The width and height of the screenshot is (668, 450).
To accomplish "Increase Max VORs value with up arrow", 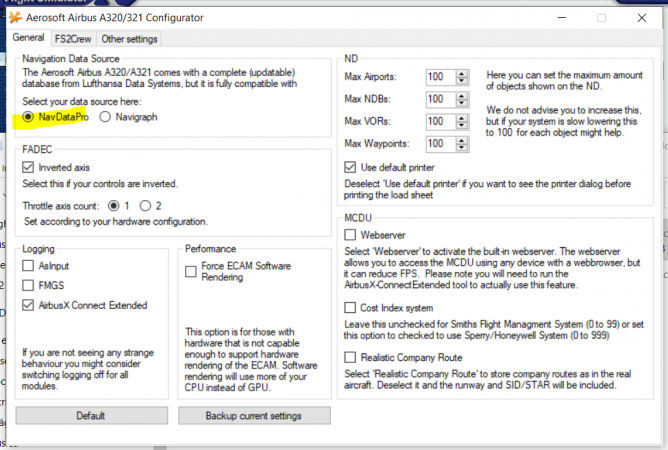I will (x=462, y=118).
